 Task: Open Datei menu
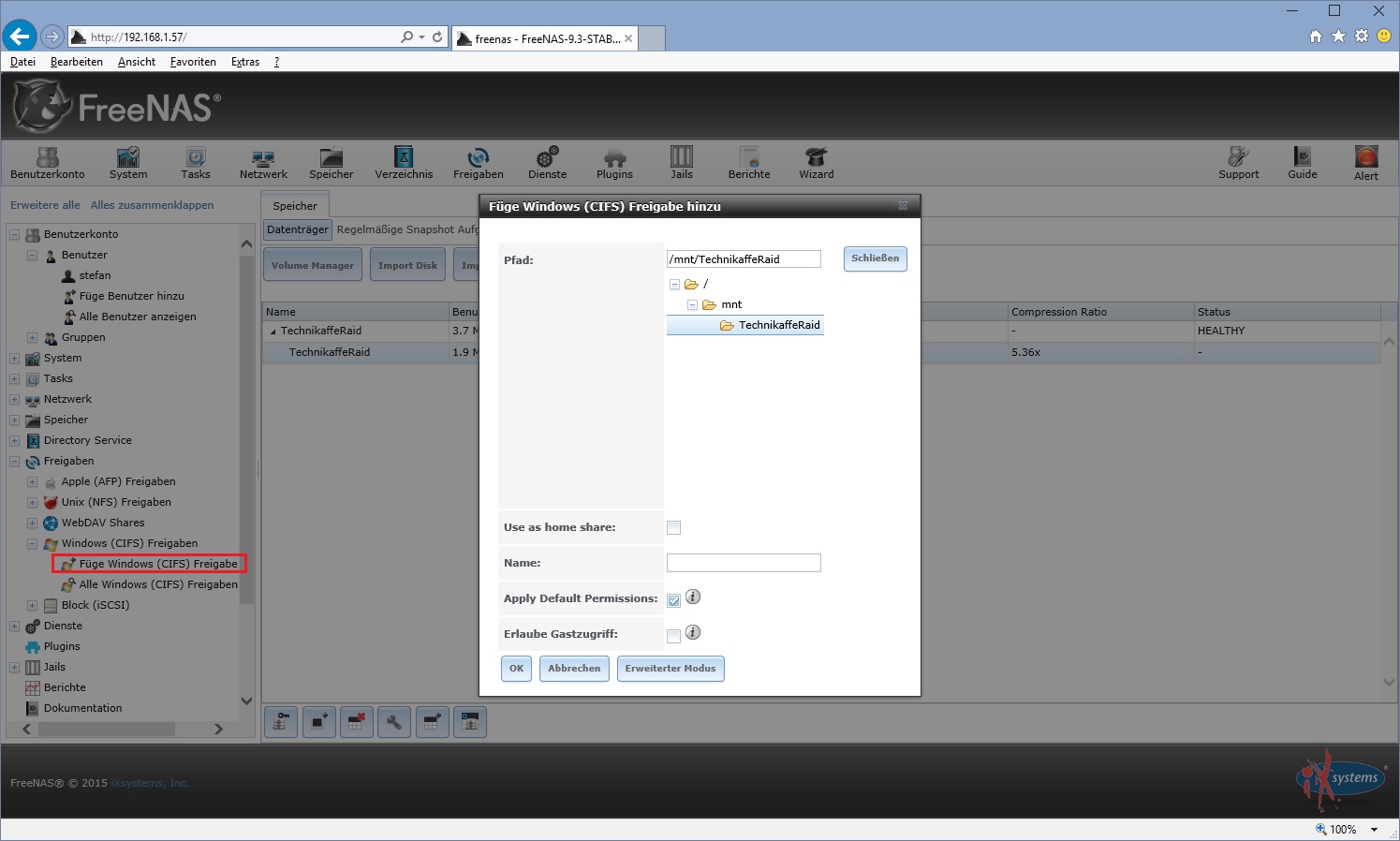(22, 62)
